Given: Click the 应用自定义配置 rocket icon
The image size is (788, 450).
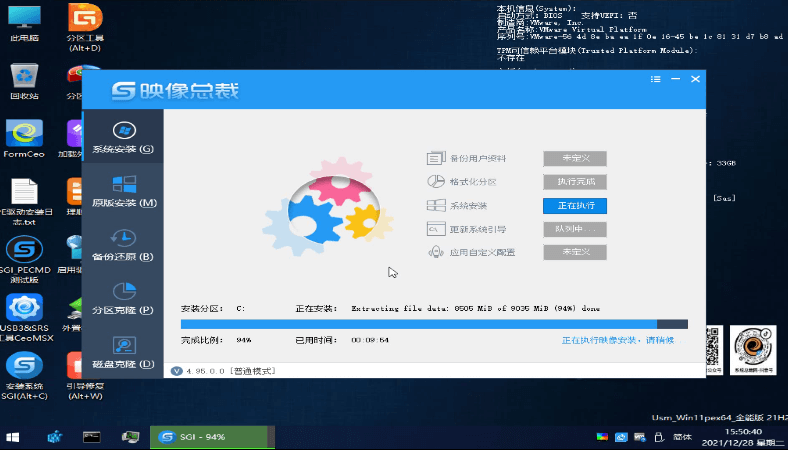Looking at the screenshot, I should [x=436, y=252].
